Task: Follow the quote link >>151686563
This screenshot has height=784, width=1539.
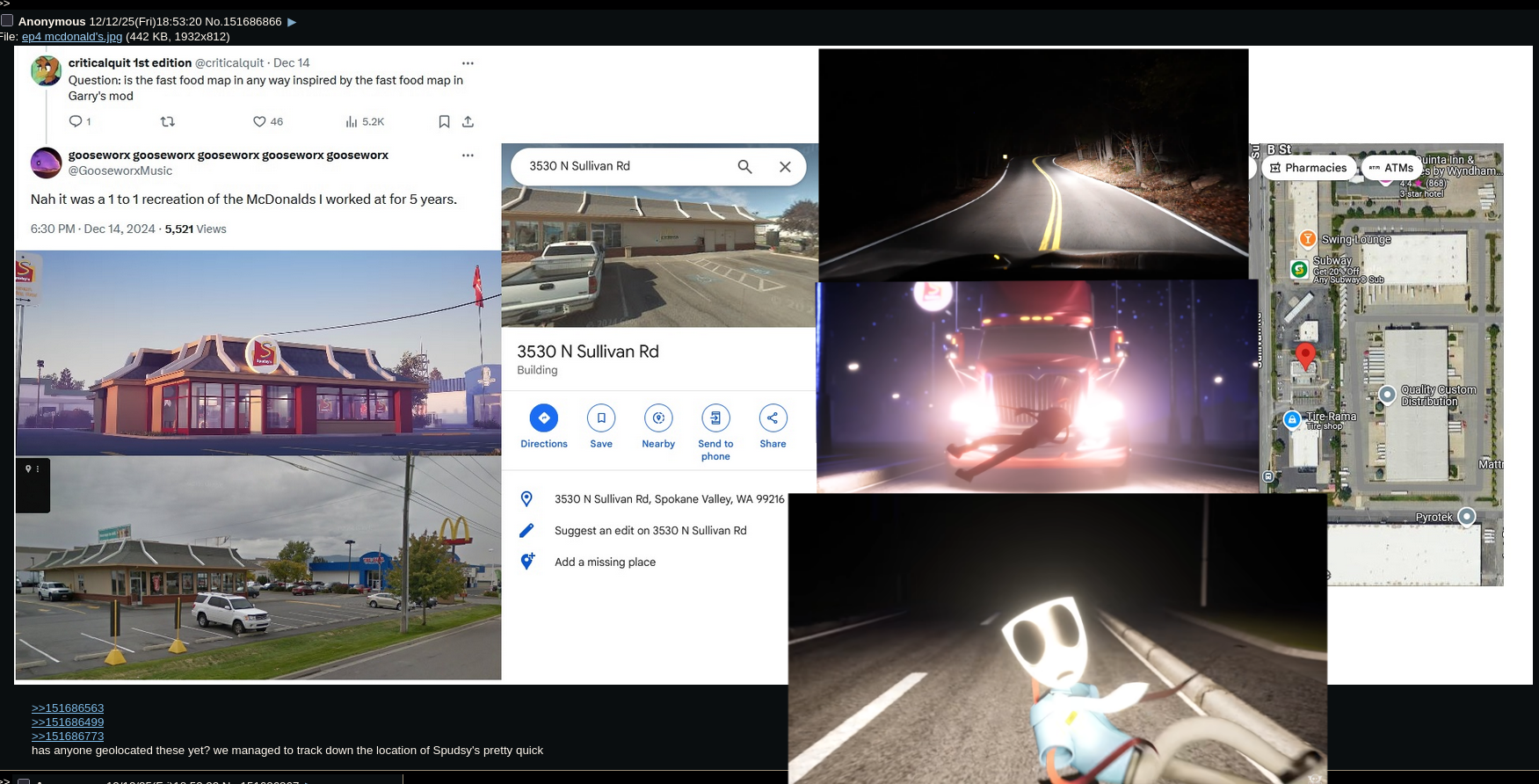Action: [x=68, y=708]
